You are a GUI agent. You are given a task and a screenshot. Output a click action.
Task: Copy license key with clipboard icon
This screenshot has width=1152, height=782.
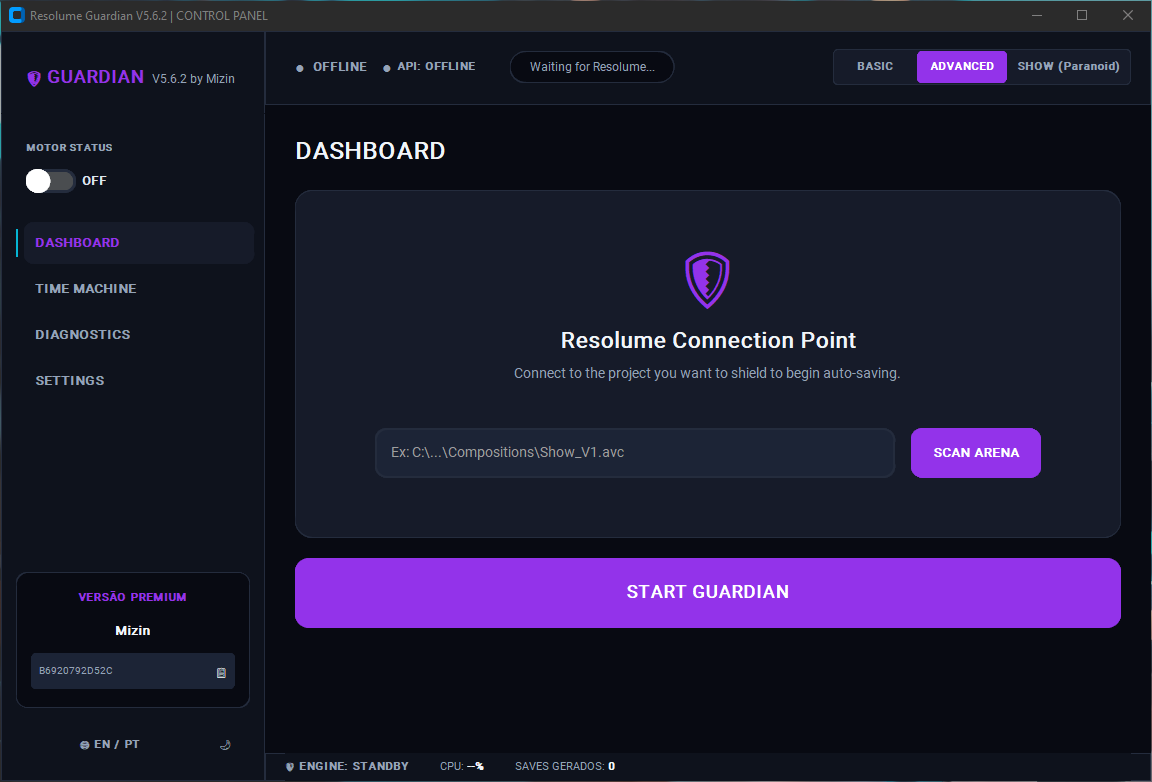tap(221, 672)
